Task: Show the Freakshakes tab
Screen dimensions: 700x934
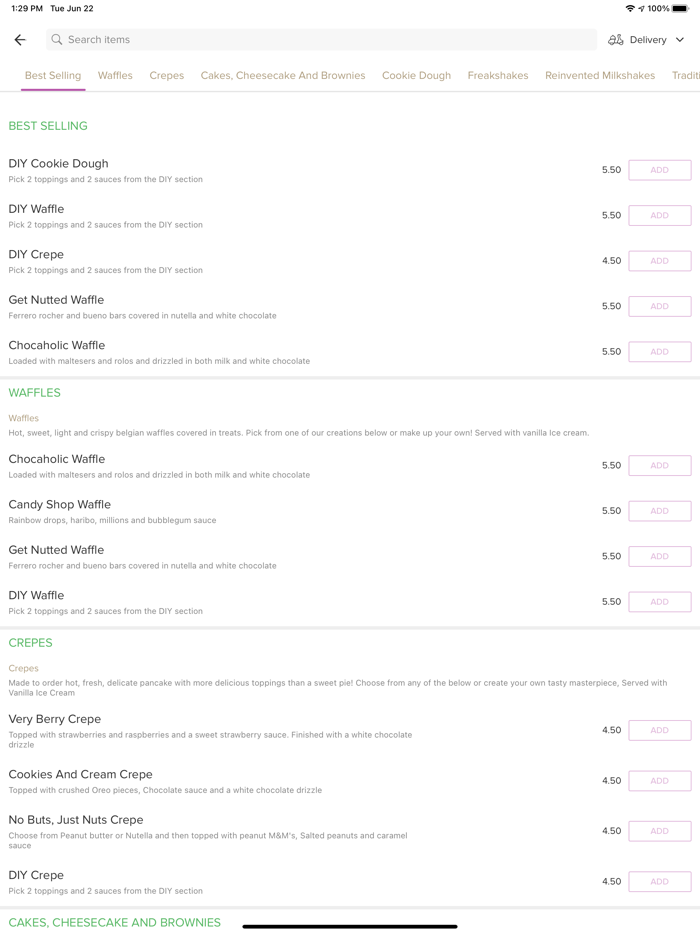Action: [x=498, y=75]
